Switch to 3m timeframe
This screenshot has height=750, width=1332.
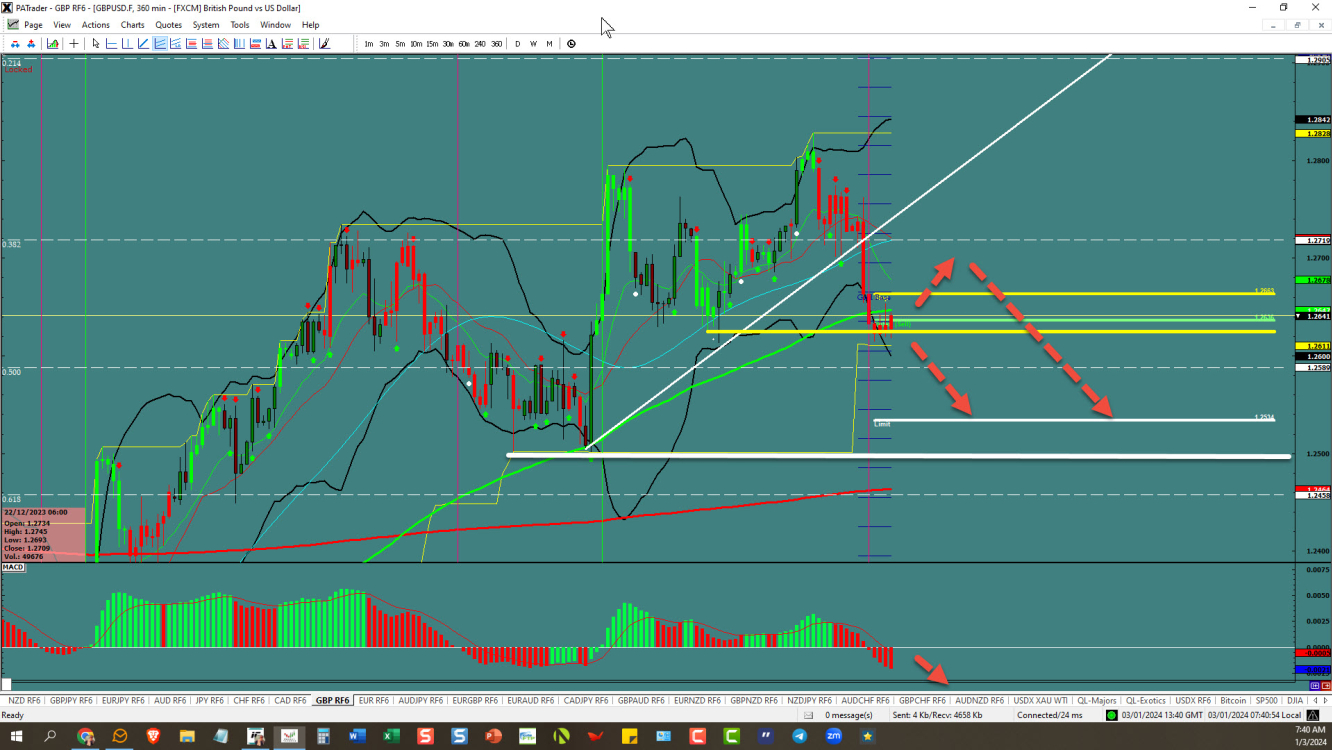[x=384, y=43]
